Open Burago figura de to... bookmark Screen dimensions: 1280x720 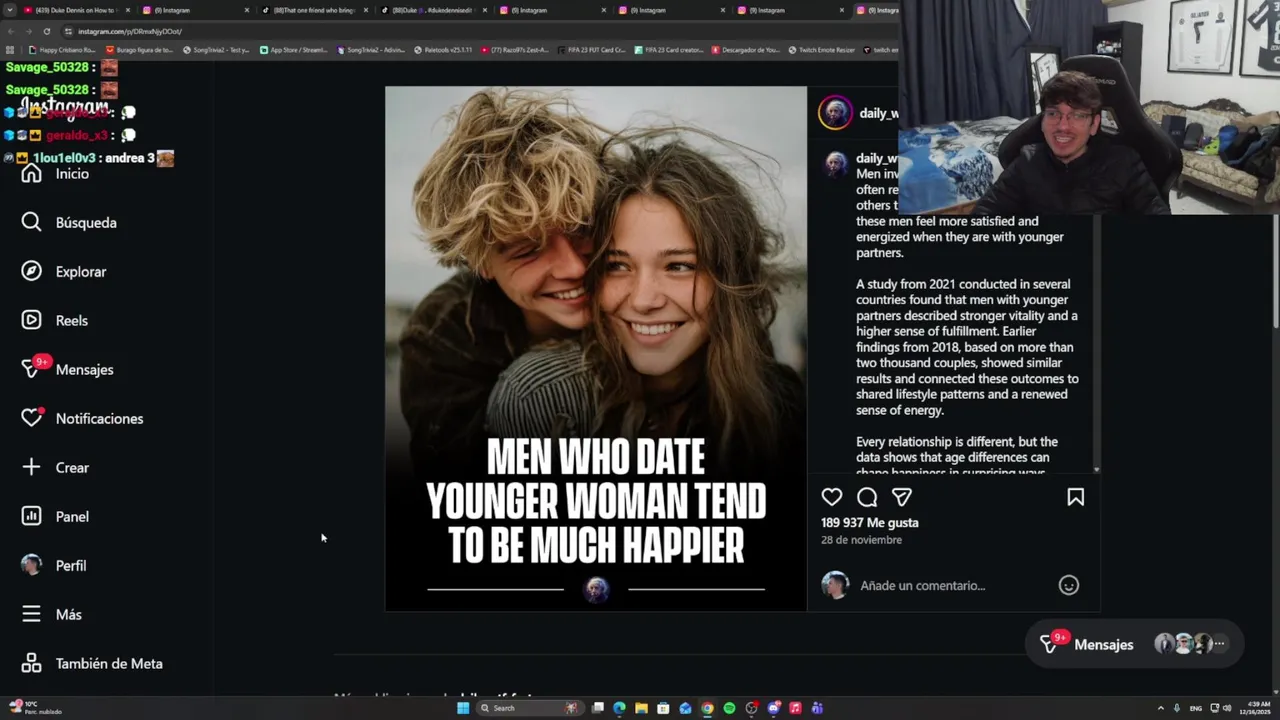139,50
